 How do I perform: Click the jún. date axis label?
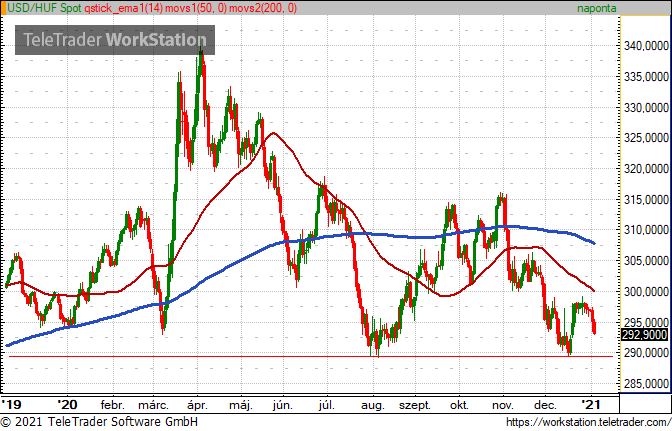(x=282, y=405)
